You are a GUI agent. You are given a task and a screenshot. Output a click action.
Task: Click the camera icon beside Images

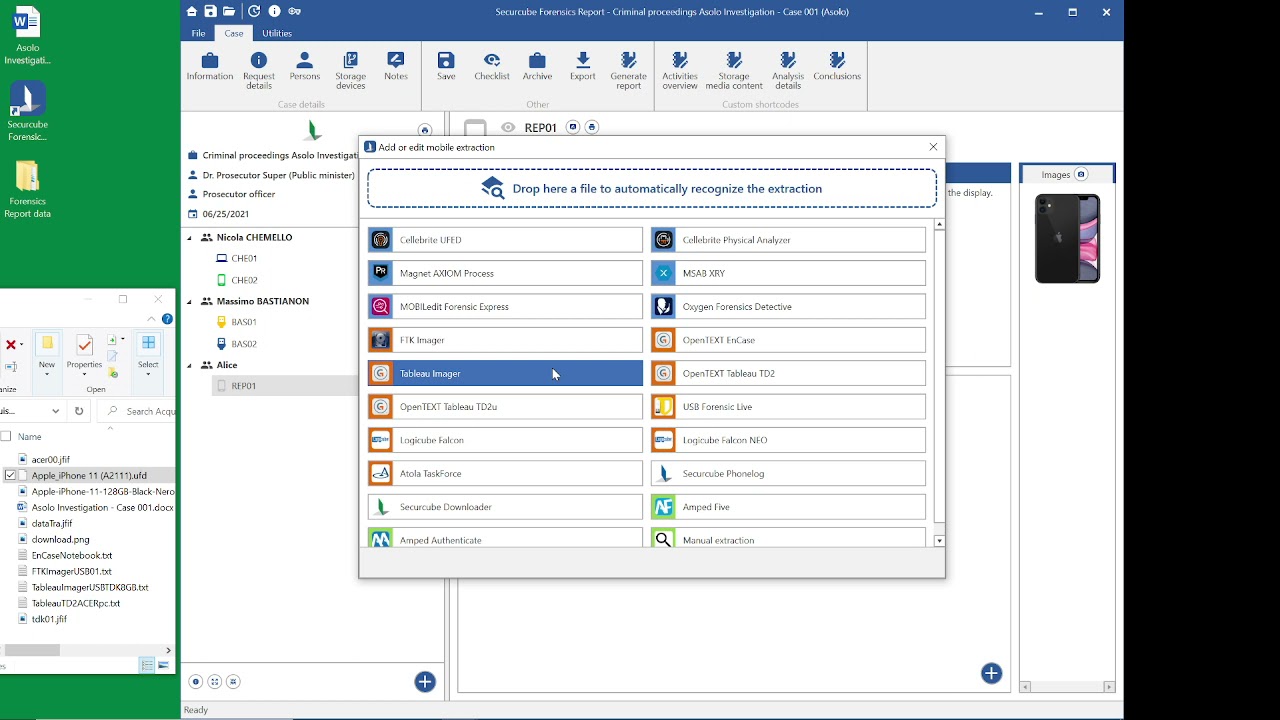pyautogui.click(x=1081, y=175)
